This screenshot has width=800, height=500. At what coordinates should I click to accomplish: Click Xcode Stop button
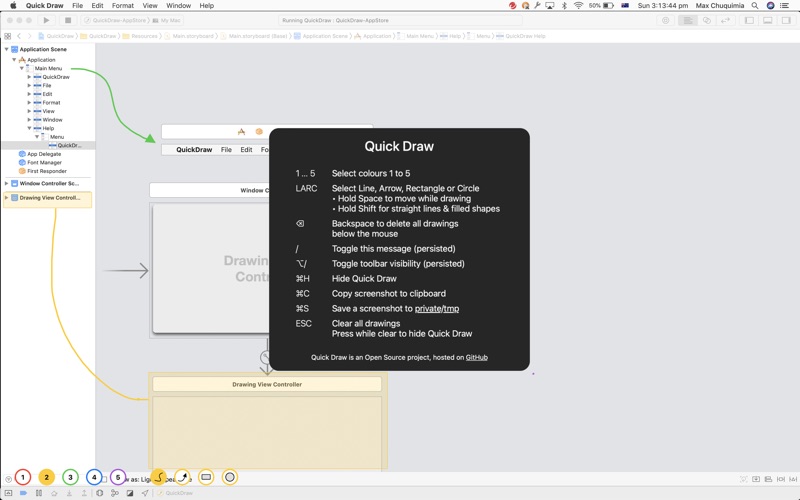click(68, 20)
